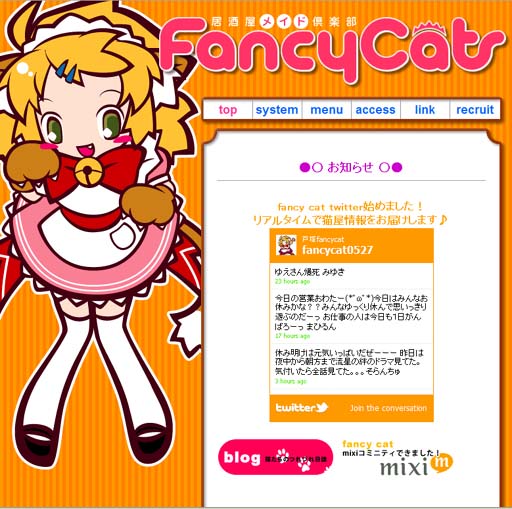Open the Join the conversation link
The height and width of the screenshot is (509, 512).
tap(388, 408)
